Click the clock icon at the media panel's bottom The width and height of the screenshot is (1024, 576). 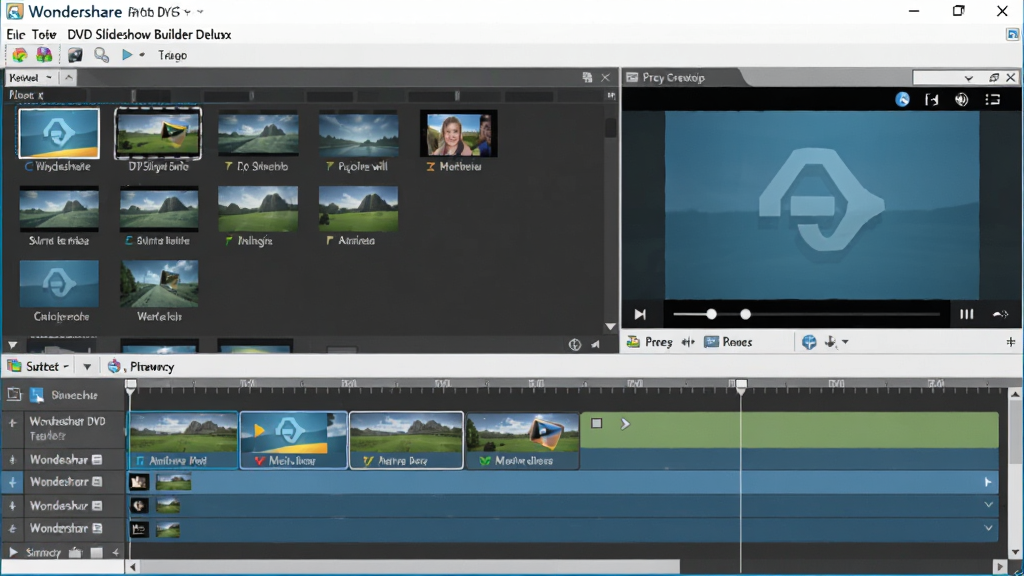[x=575, y=345]
